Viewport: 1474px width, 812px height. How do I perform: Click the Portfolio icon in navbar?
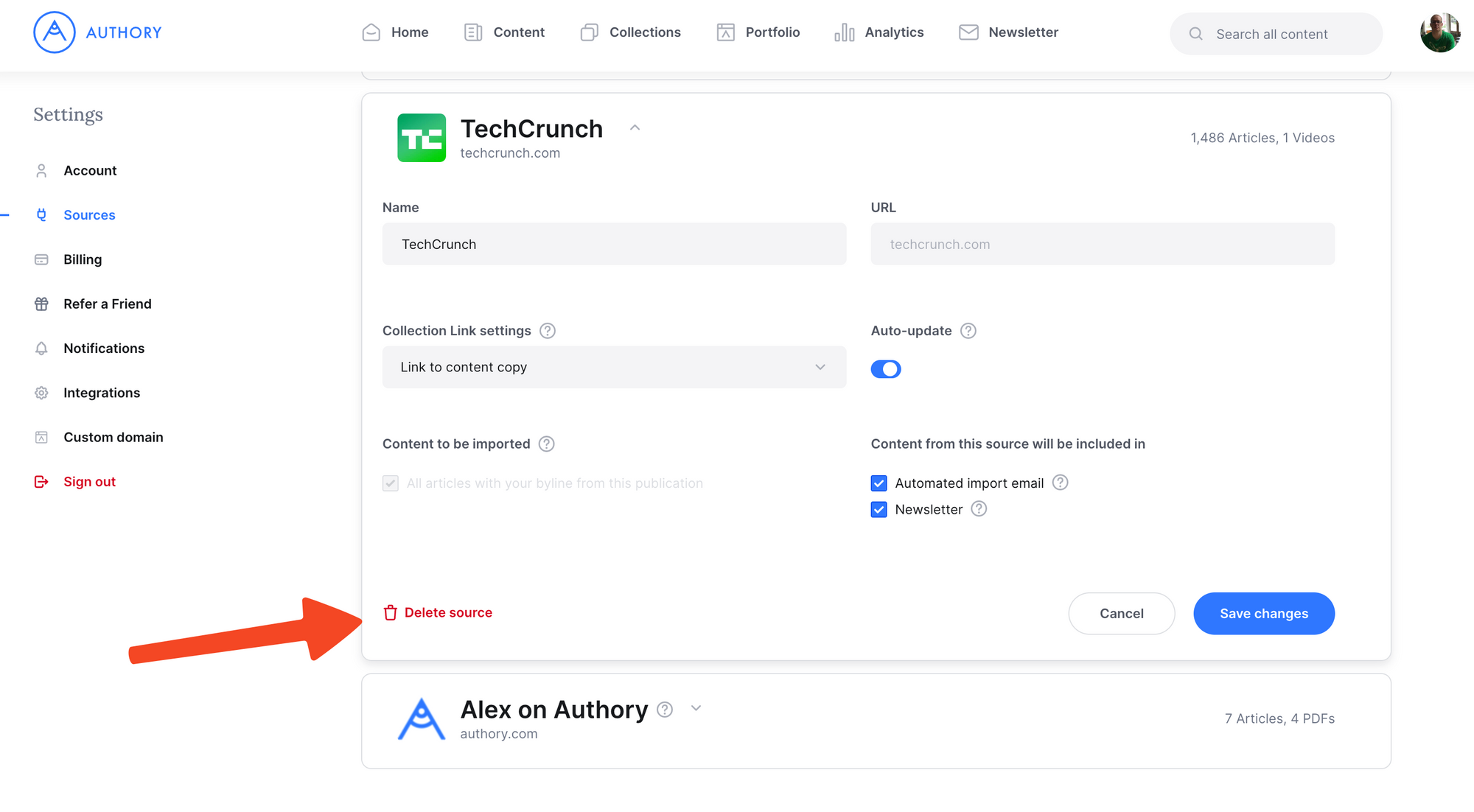(726, 32)
